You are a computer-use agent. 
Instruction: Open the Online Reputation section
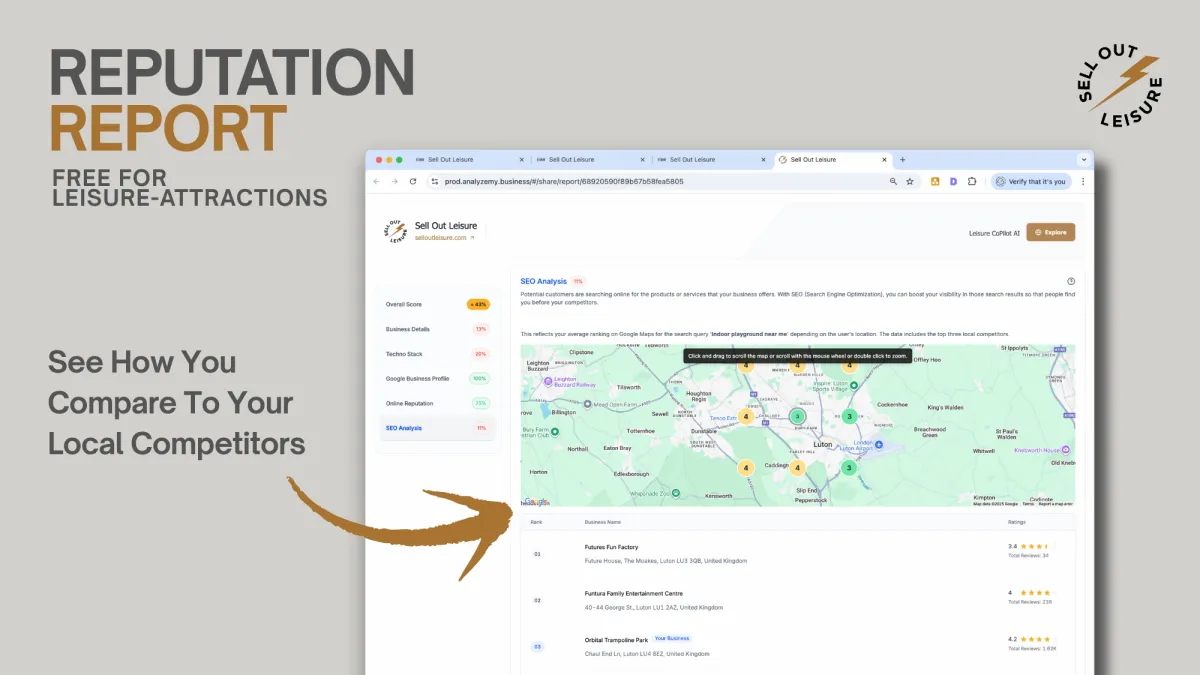(438, 403)
